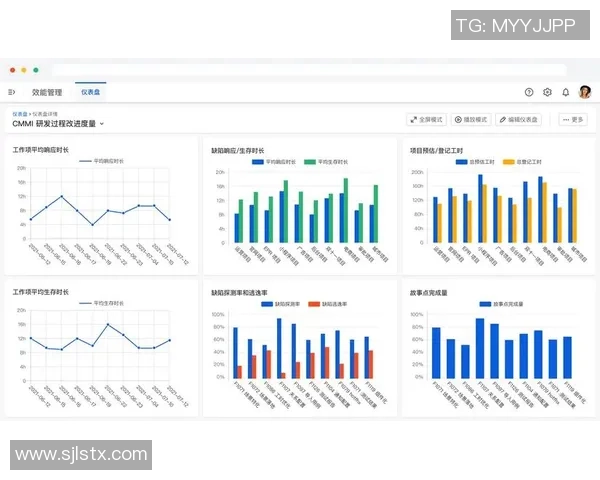Click the help question mark icon
The height and width of the screenshot is (480, 600).
tap(529, 92)
